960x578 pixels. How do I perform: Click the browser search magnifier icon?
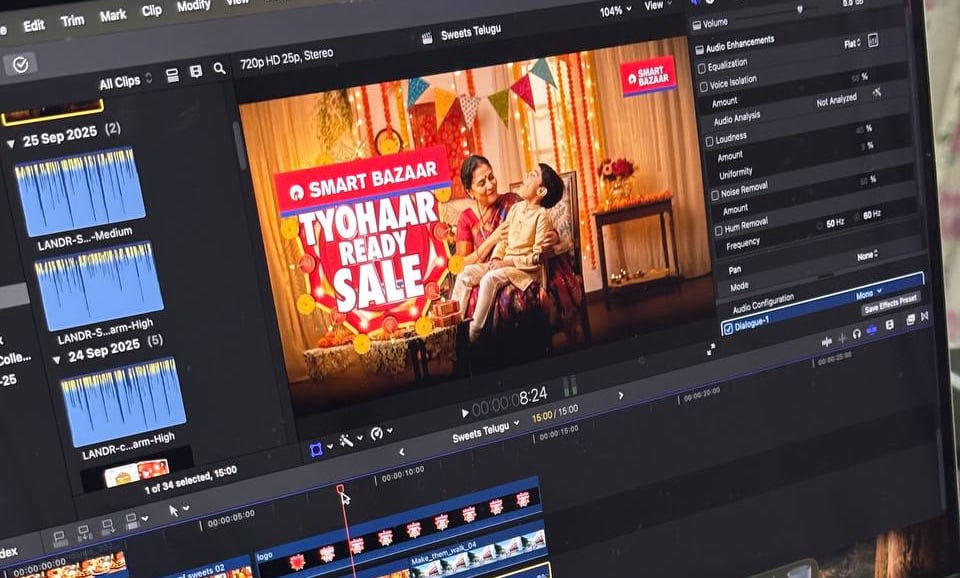tap(219, 69)
